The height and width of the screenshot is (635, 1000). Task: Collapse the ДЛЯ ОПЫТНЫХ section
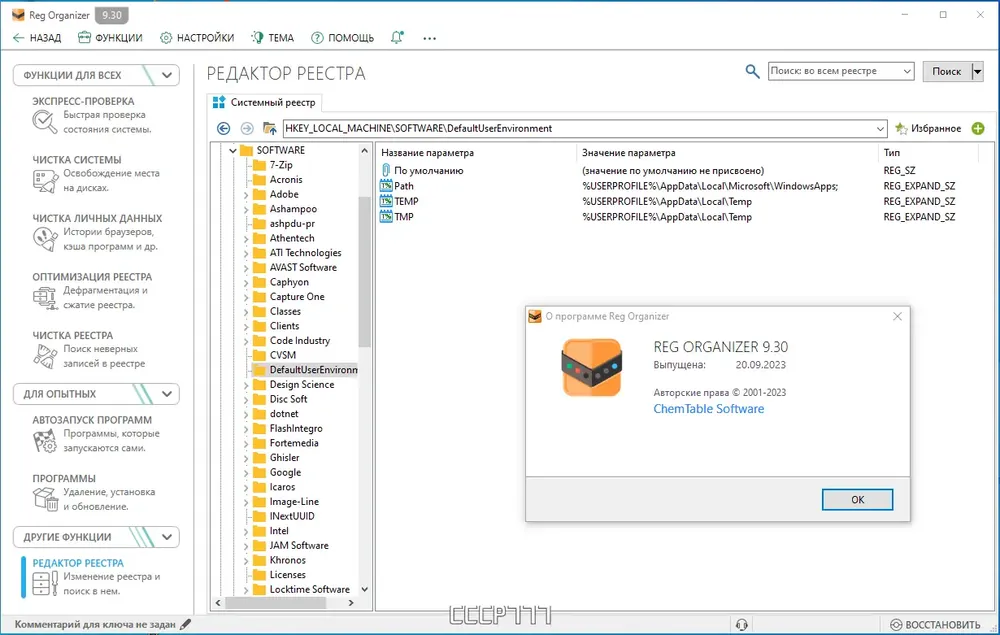point(166,394)
